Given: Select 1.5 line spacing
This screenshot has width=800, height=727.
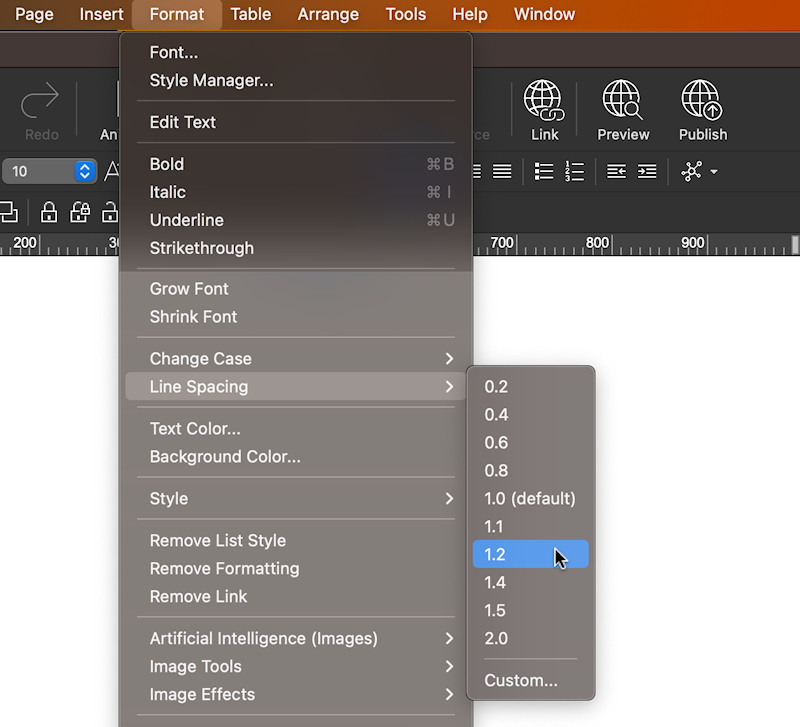Looking at the screenshot, I should 495,611.
